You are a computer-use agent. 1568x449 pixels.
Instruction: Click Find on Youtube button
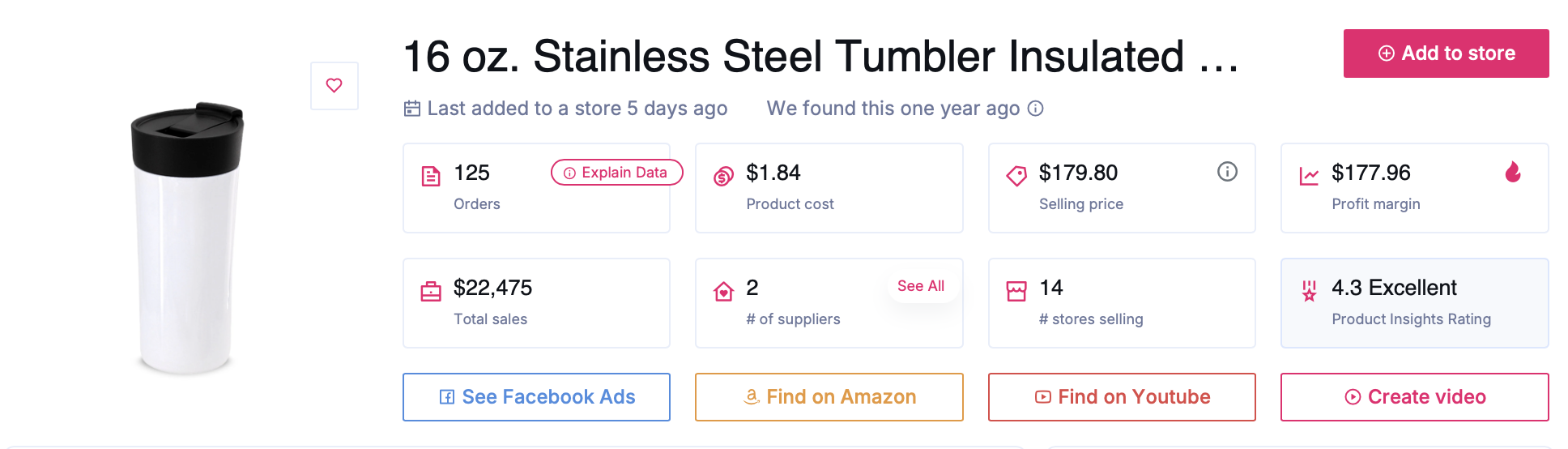tap(1122, 397)
